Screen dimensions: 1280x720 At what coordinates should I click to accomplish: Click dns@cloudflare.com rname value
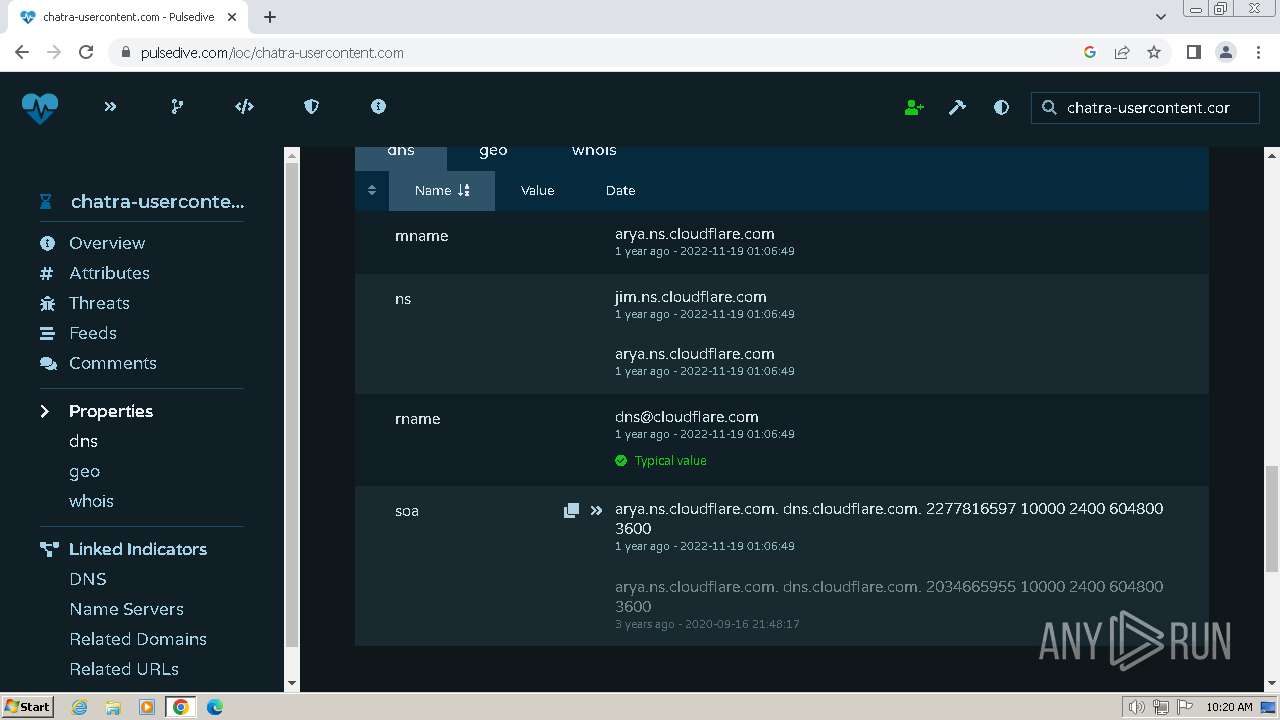pos(686,417)
